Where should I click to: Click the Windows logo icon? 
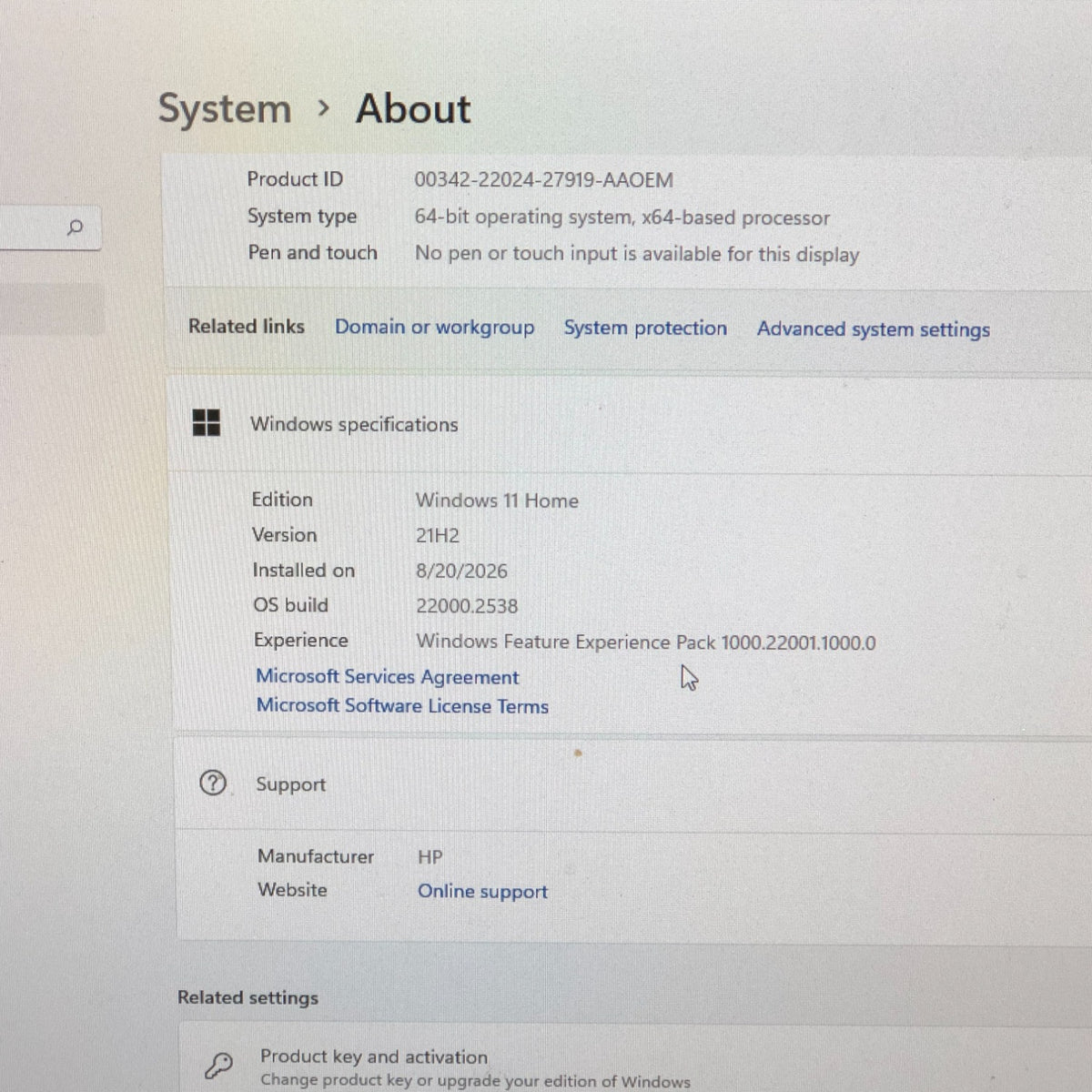pyautogui.click(x=207, y=422)
